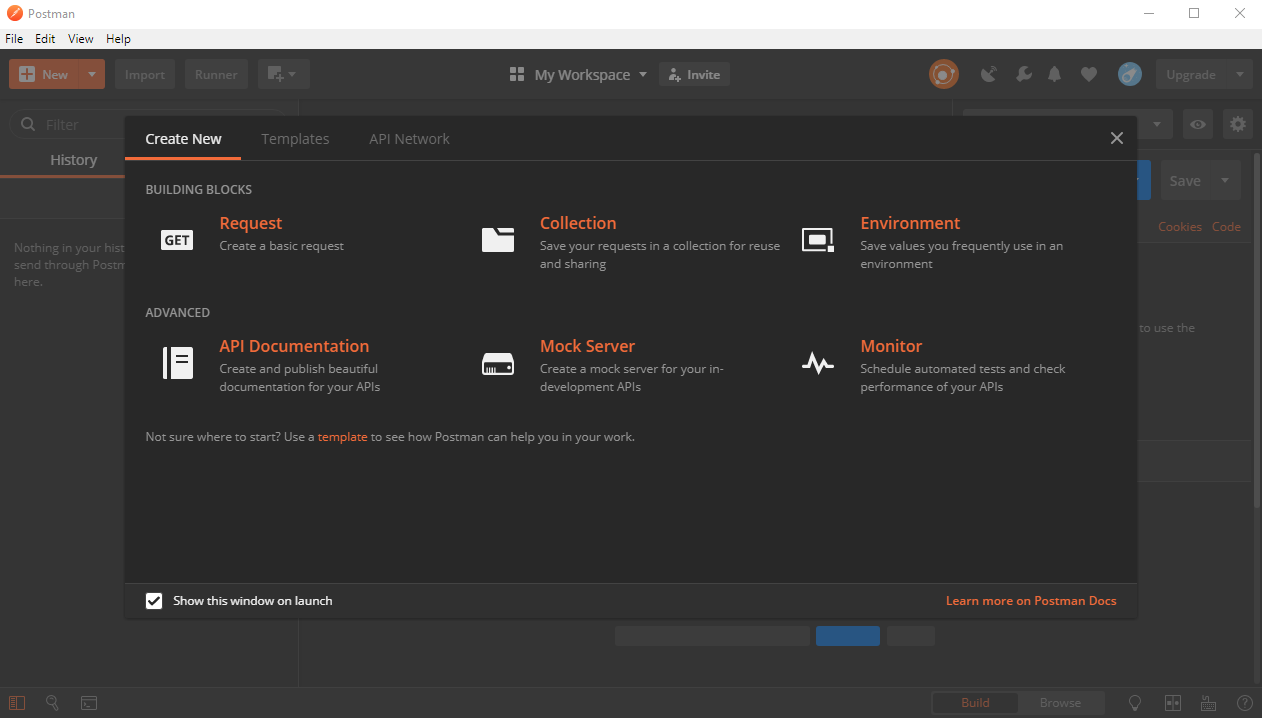Click the heart icon in header

pos(1089,74)
